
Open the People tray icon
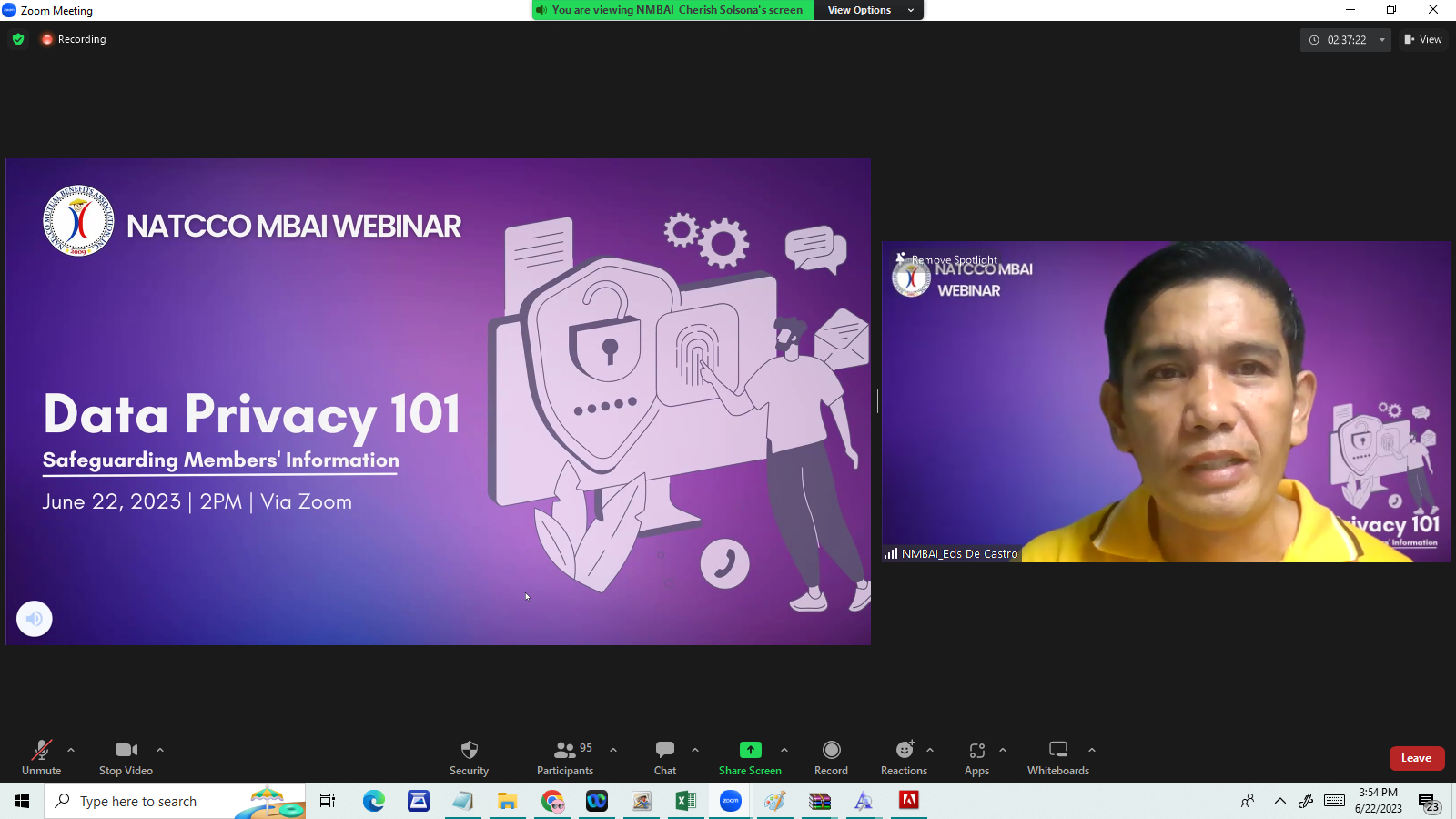click(1248, 801)
